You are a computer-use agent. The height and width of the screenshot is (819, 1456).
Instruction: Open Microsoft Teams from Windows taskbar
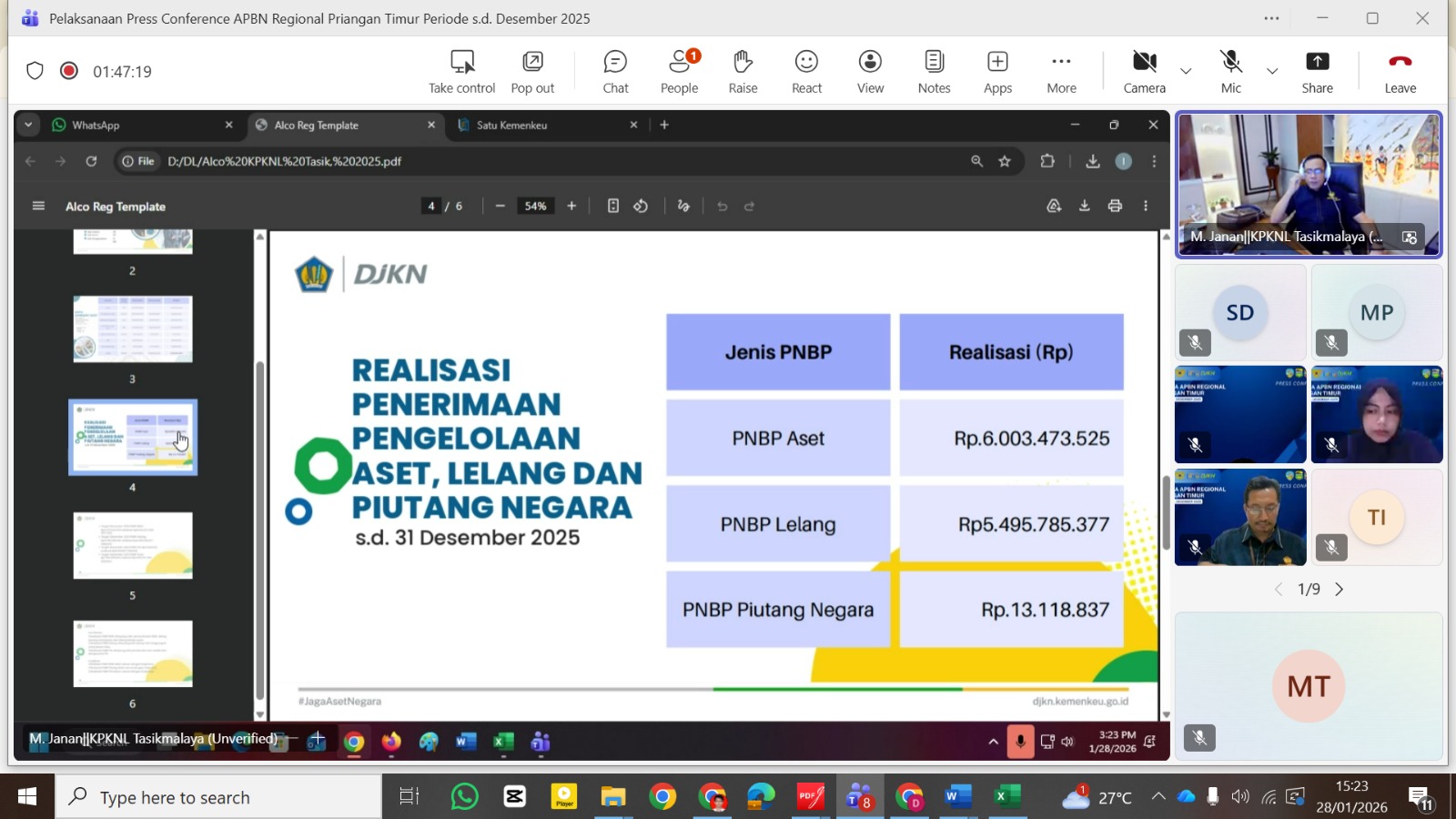coord(859,798)
